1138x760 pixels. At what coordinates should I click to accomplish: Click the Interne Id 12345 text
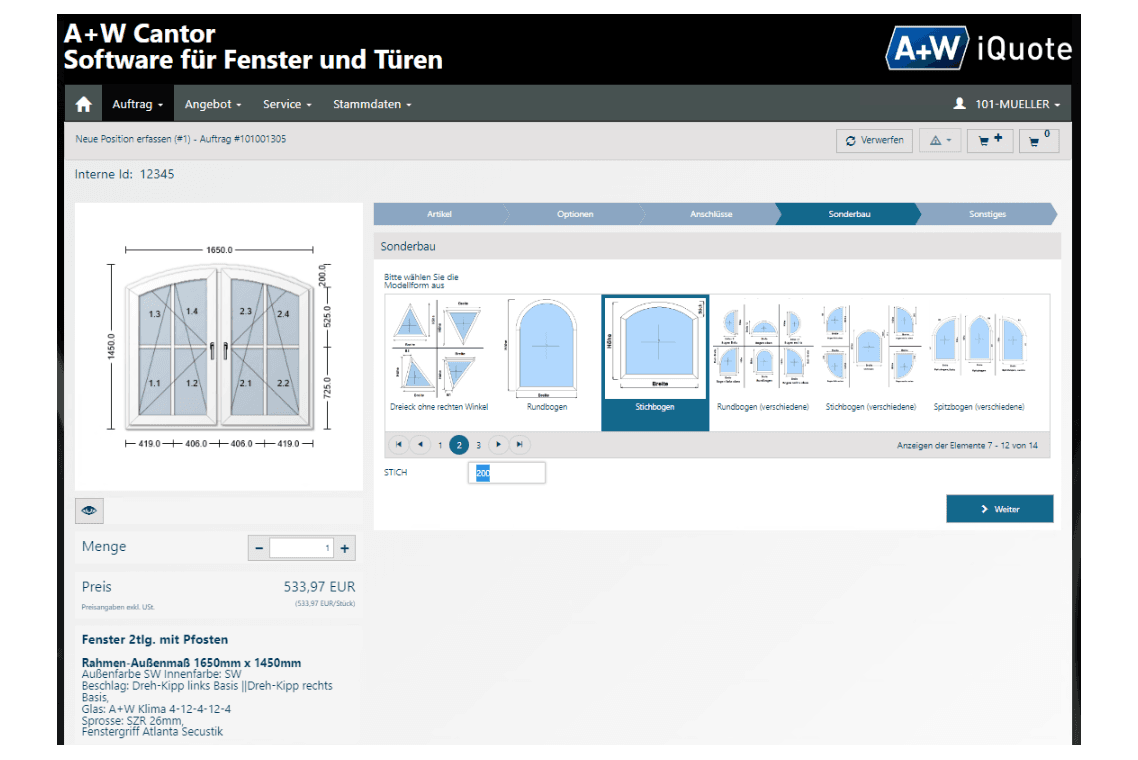124,174
